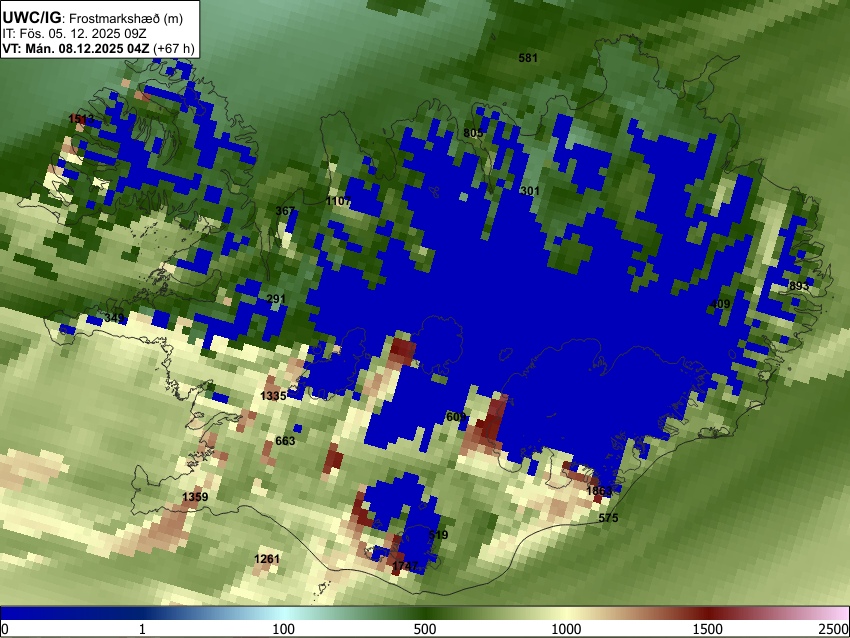Click the color scale label 1500
The width and height of the screenshot is (850, 638).
[x=708, y=629]
